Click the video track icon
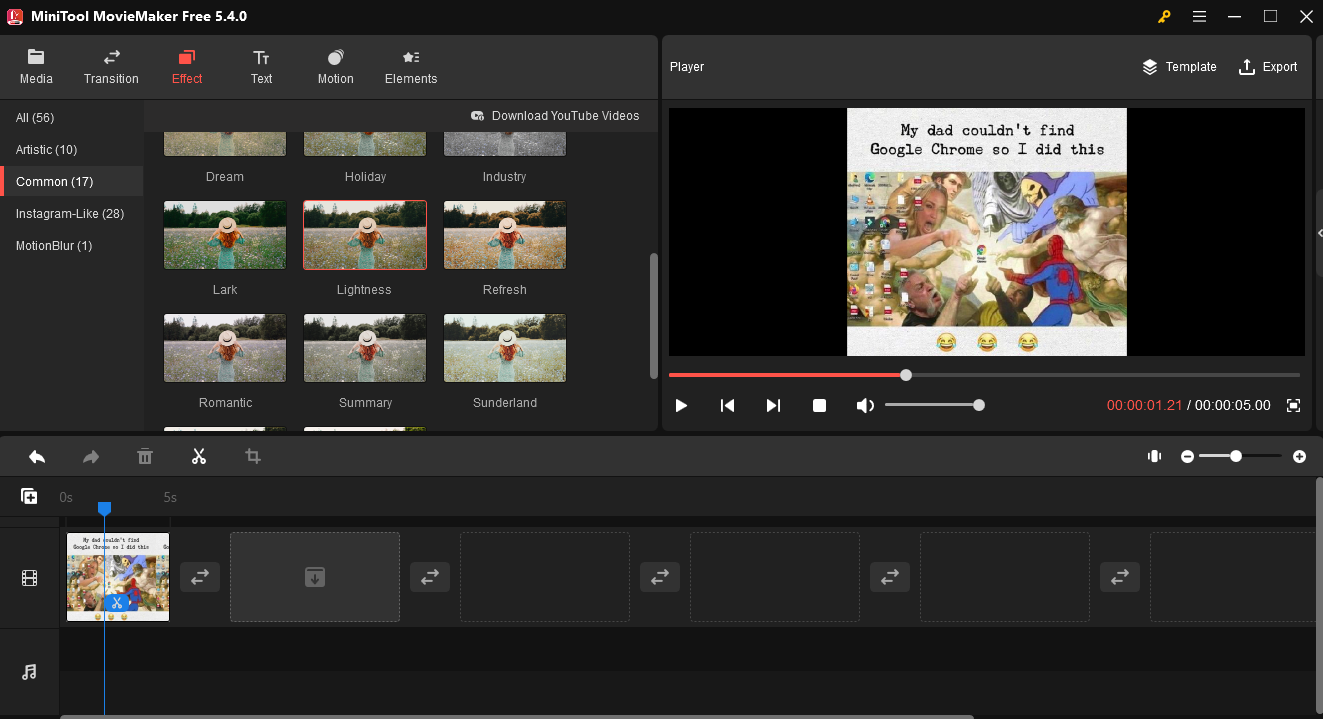The image size is (1323, 719). coord(29,578)
